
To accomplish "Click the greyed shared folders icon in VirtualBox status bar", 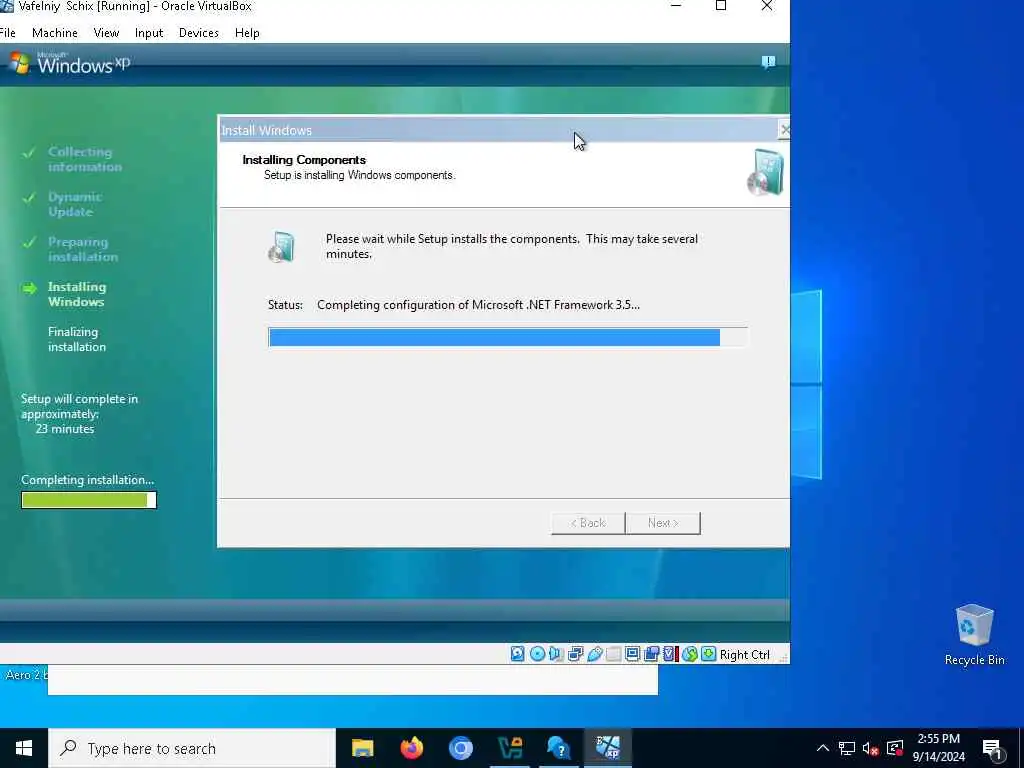I will [x=613, y=654].
